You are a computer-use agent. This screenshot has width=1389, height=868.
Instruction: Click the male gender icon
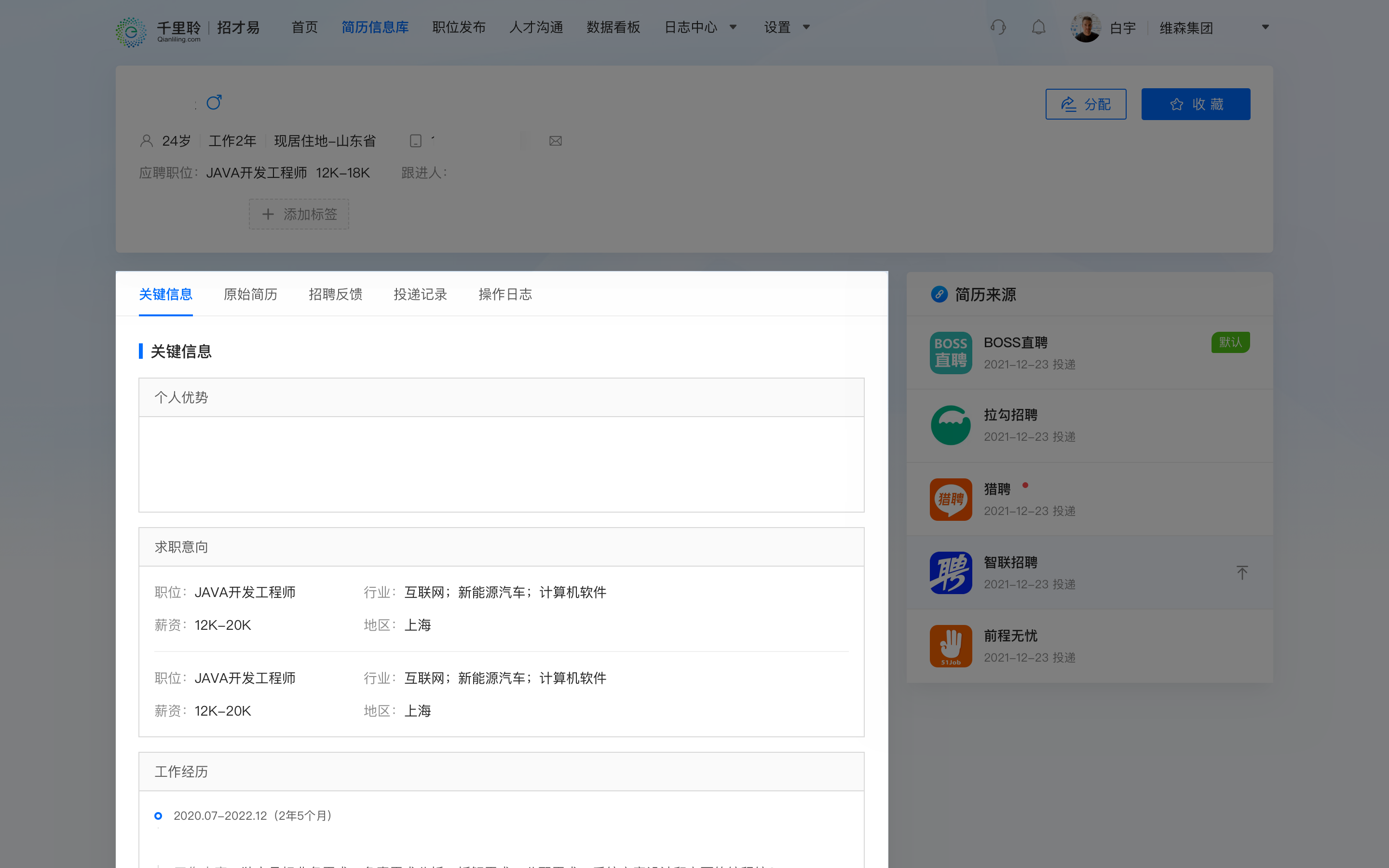[x=214, y=102]
